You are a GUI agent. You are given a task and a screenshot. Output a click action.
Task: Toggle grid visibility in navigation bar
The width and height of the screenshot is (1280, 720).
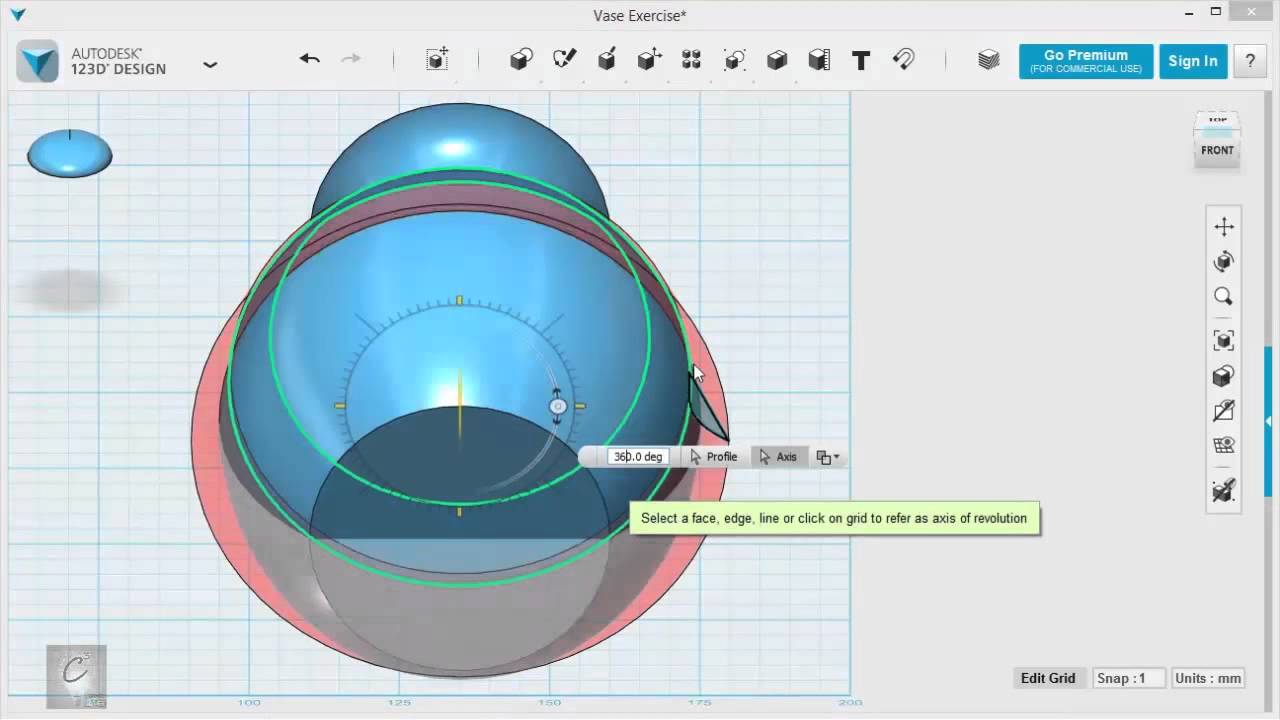tap(1224, 446)
